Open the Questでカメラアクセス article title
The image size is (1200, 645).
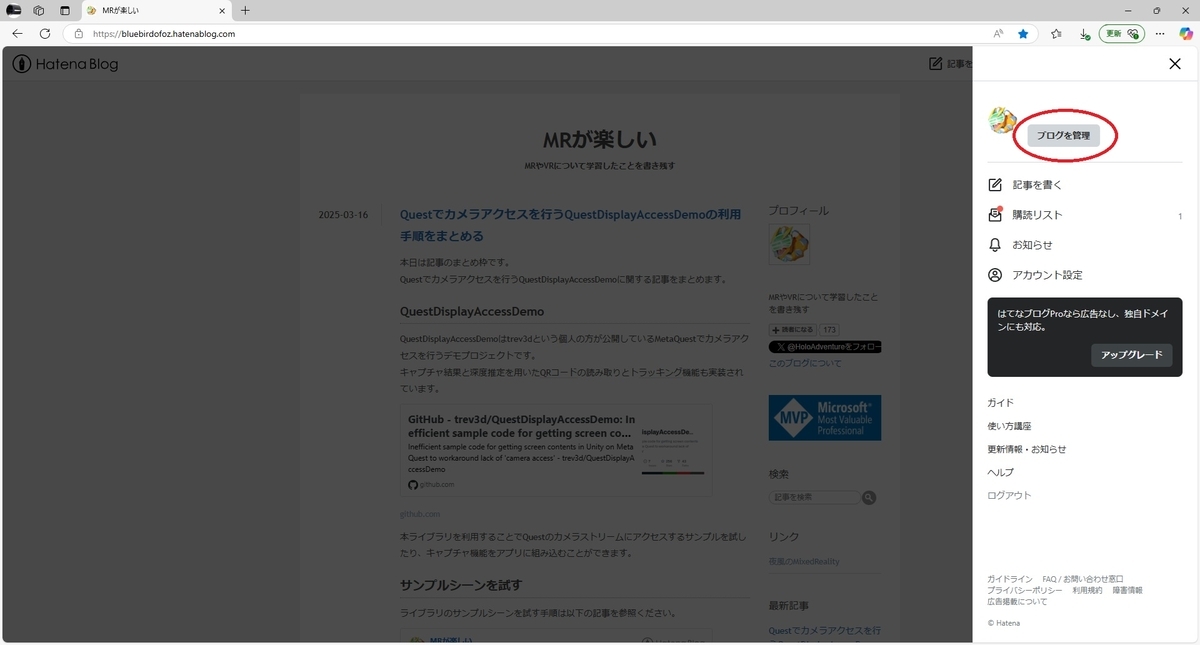click(571, 225)
